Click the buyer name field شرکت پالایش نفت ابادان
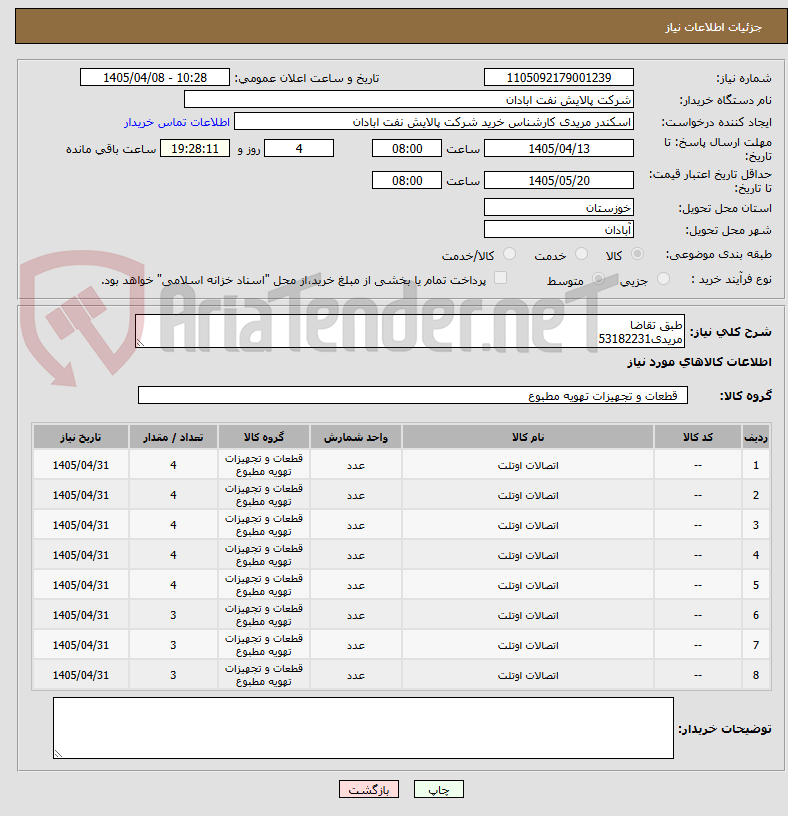This screenshot has height=816, width=788. [409, 99]
